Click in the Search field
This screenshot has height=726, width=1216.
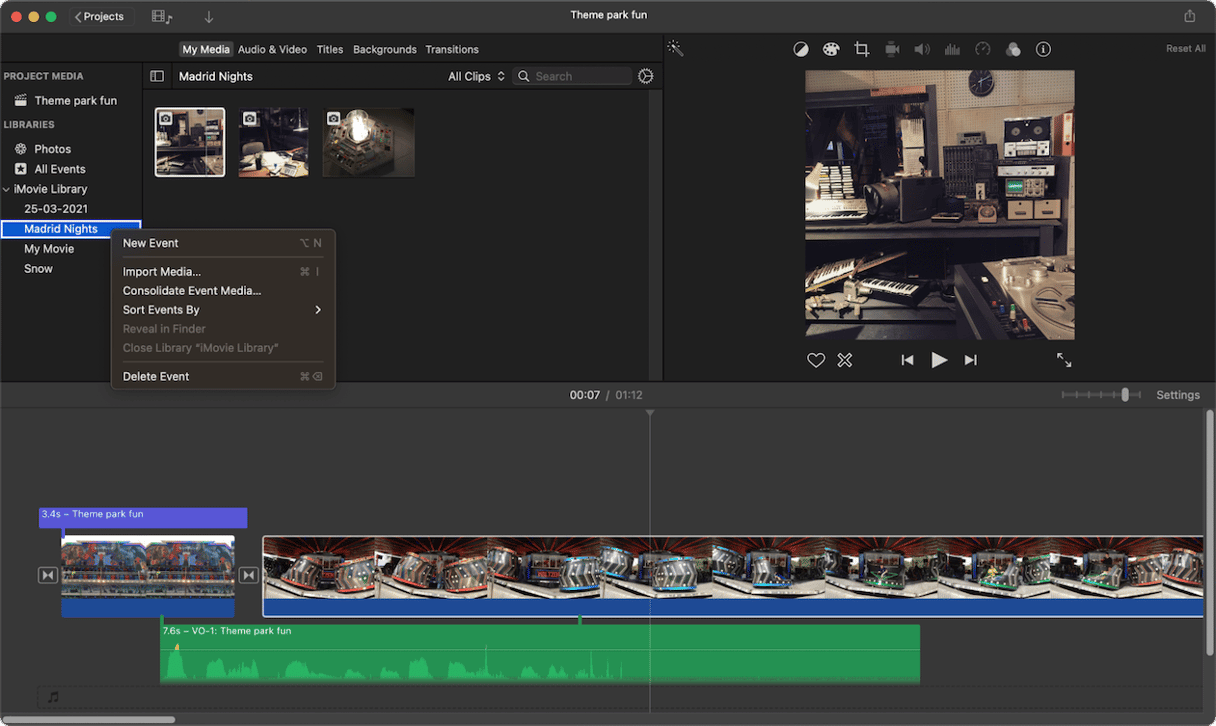click(x=573, y=76)
